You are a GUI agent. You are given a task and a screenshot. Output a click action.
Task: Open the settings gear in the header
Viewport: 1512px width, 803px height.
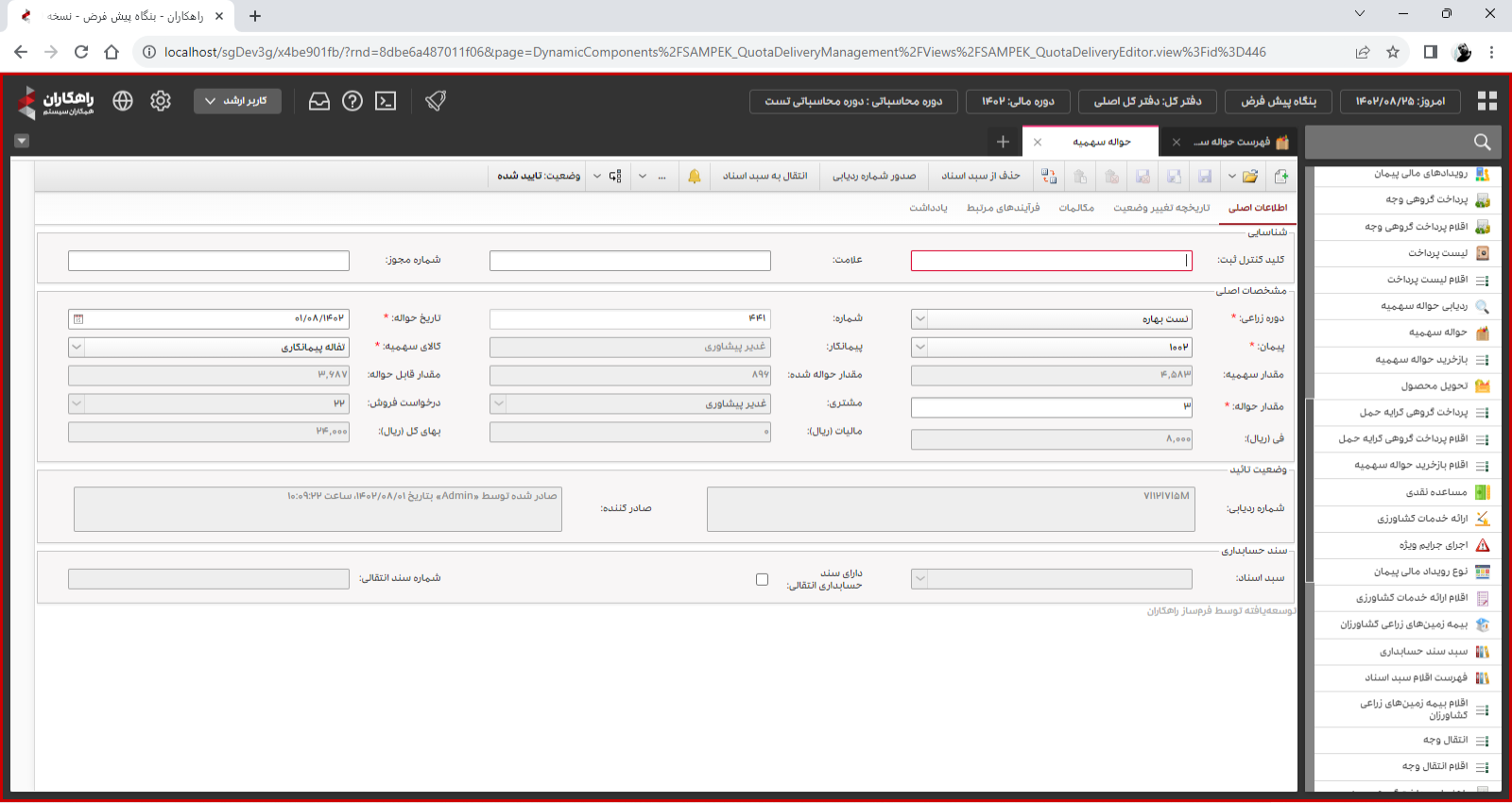(161, 100)
